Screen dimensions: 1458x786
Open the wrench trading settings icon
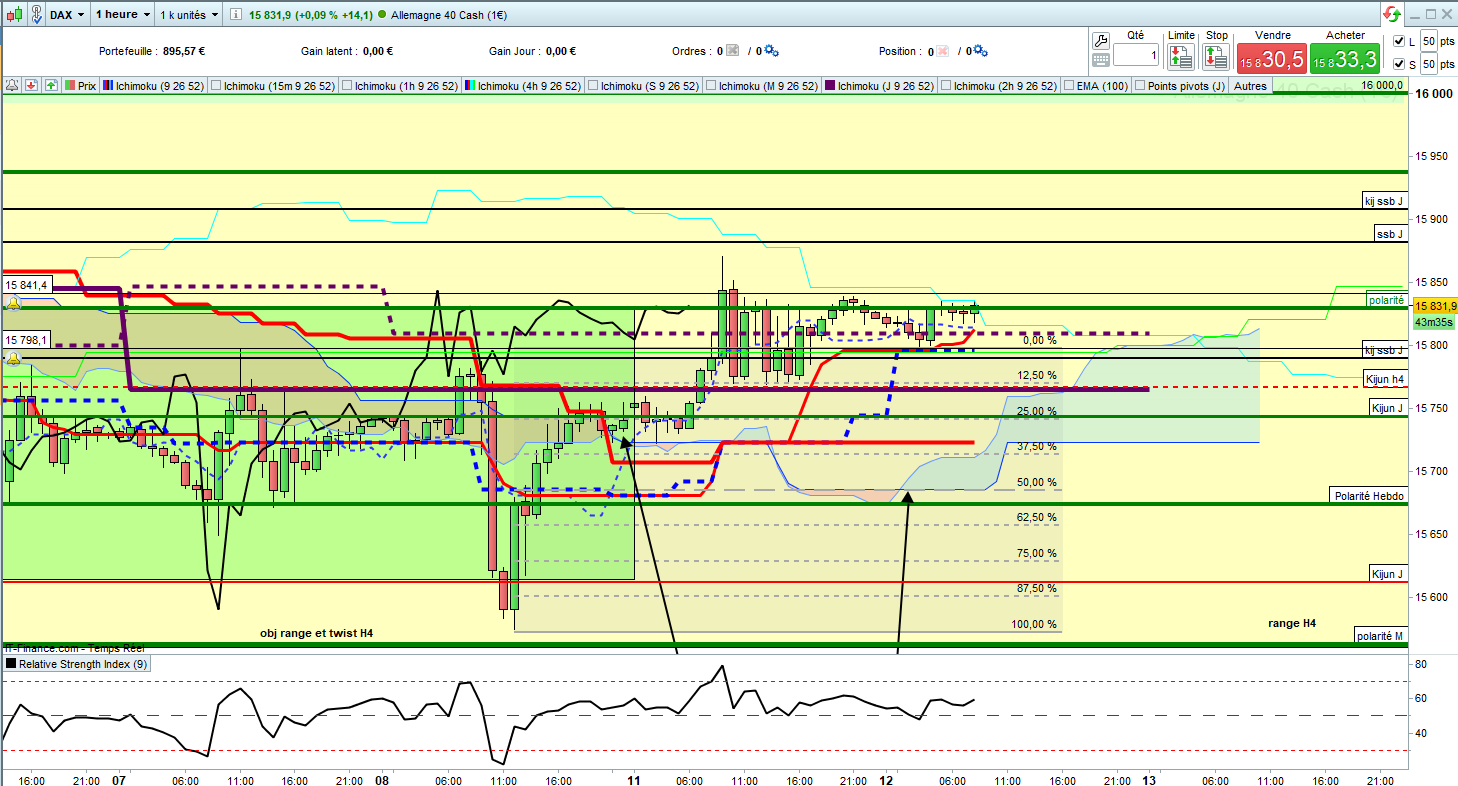(1101, 41)
